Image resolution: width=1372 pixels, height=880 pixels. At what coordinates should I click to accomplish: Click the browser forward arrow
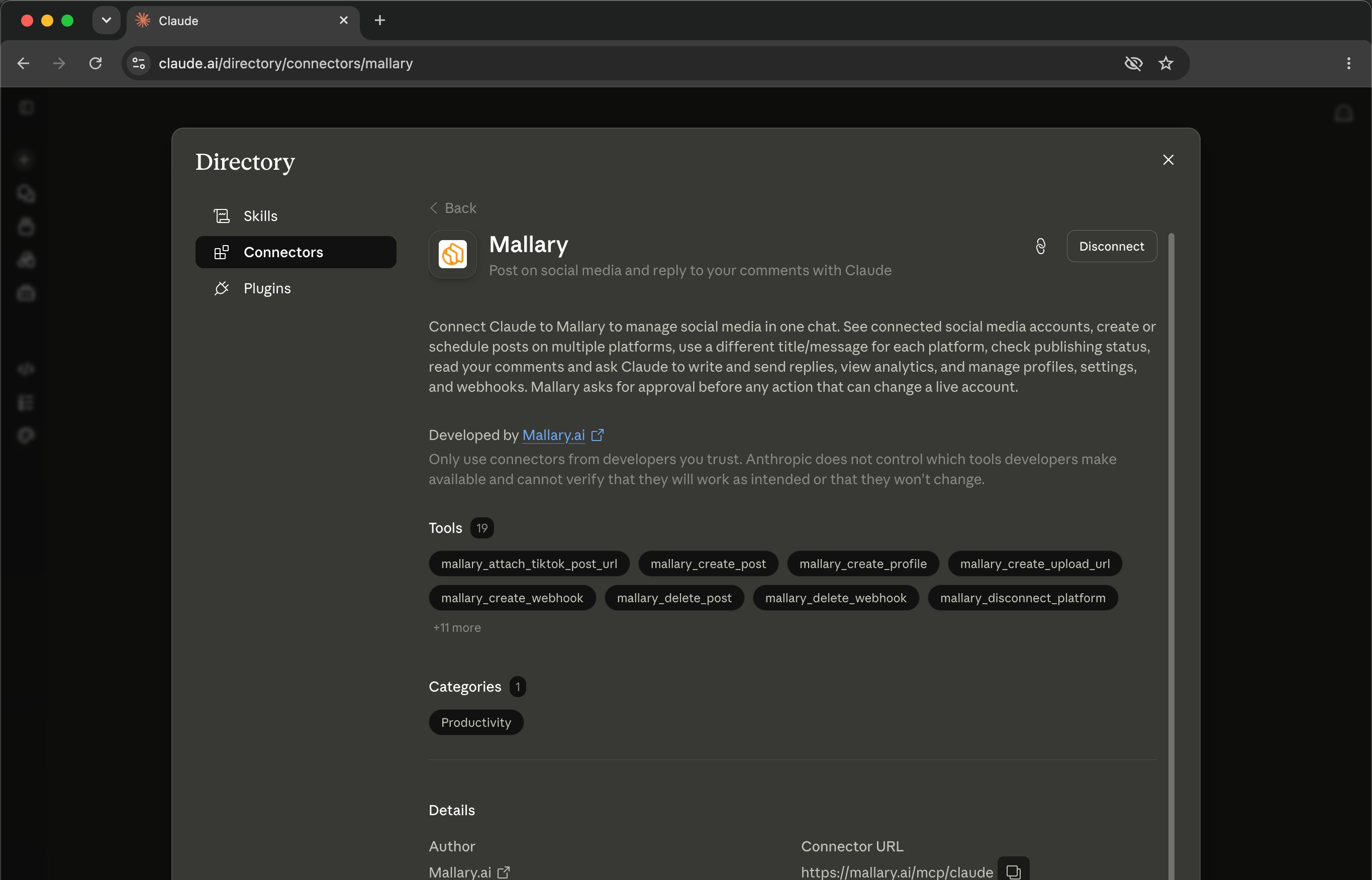point(59,63)
